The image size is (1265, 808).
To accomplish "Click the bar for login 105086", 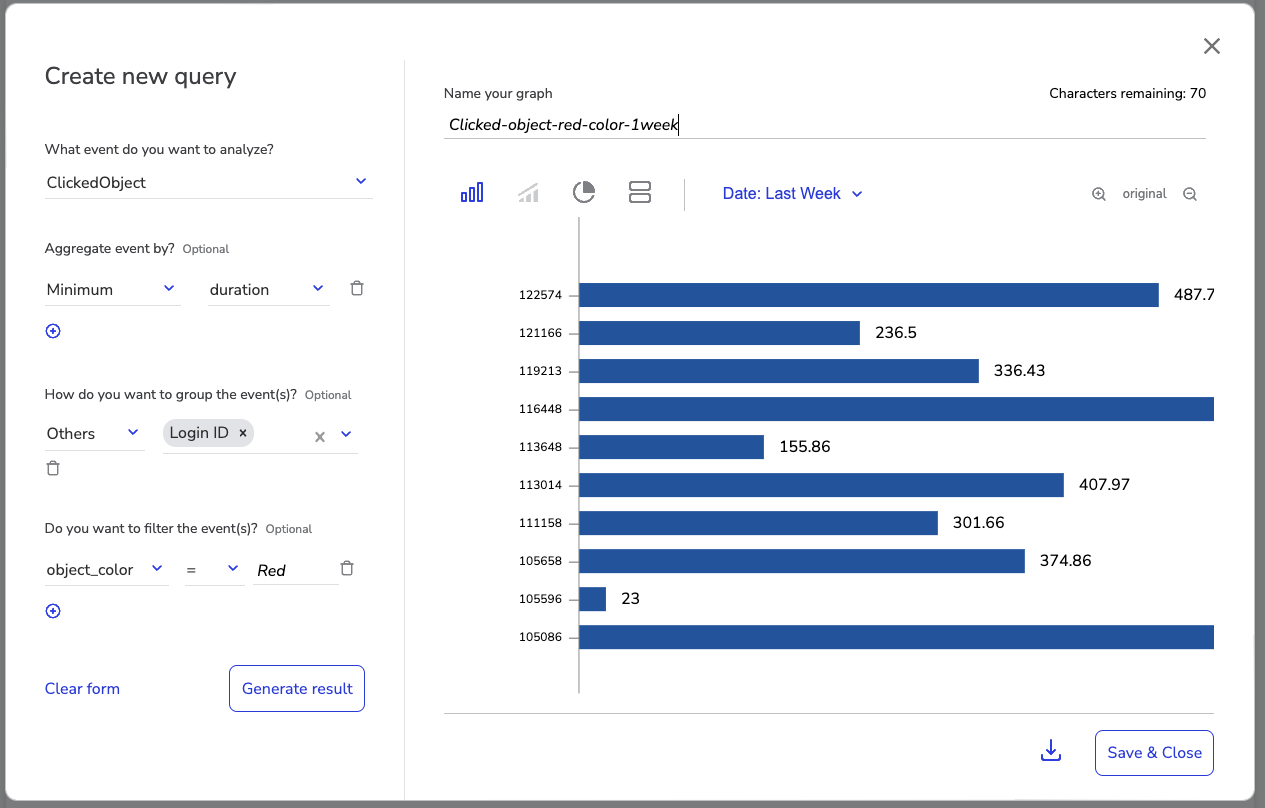I will pyautogui.click(x=896, y=637).
